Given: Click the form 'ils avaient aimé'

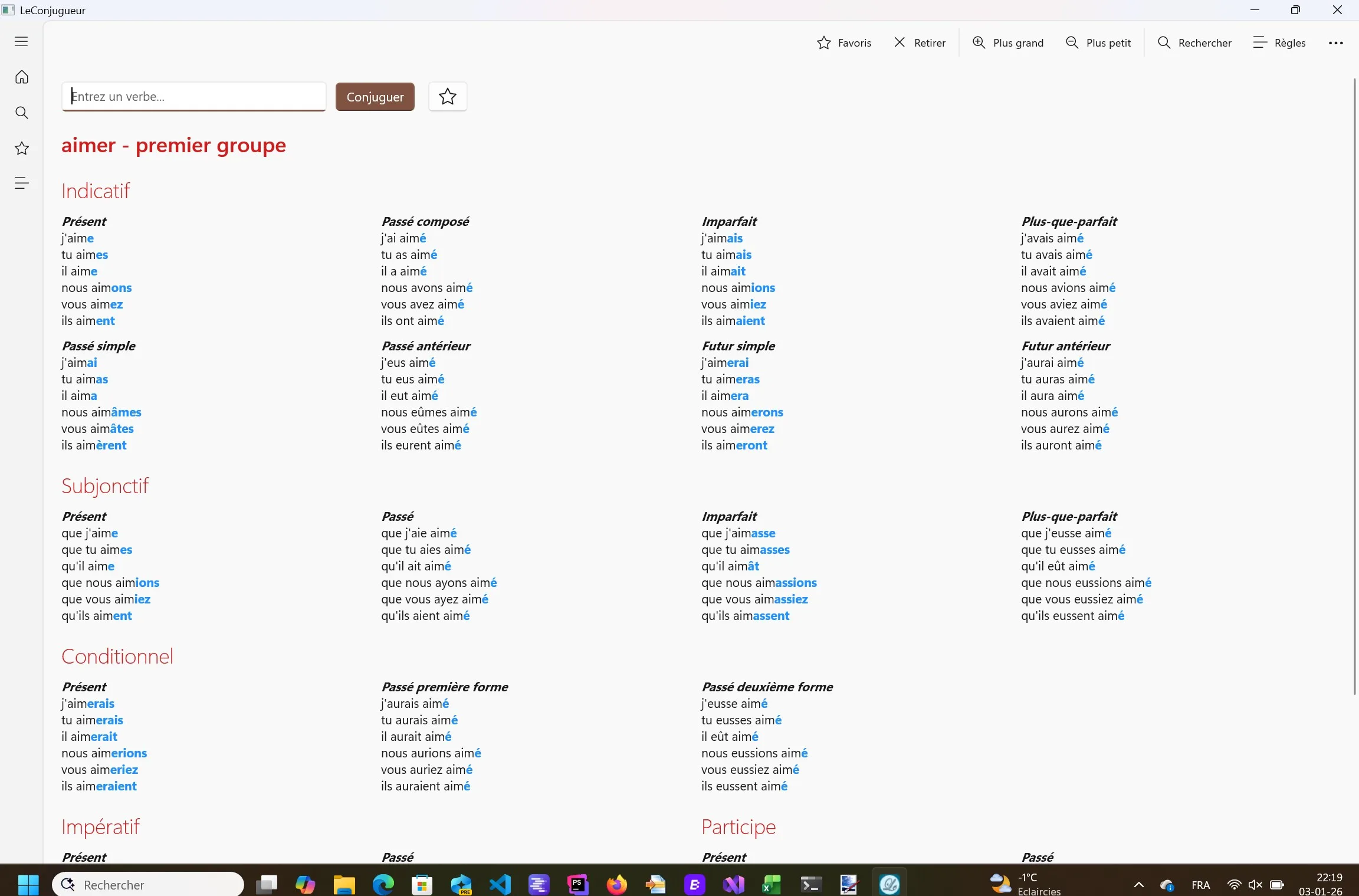Looking at the screenshot, I should click(1063, 321).
